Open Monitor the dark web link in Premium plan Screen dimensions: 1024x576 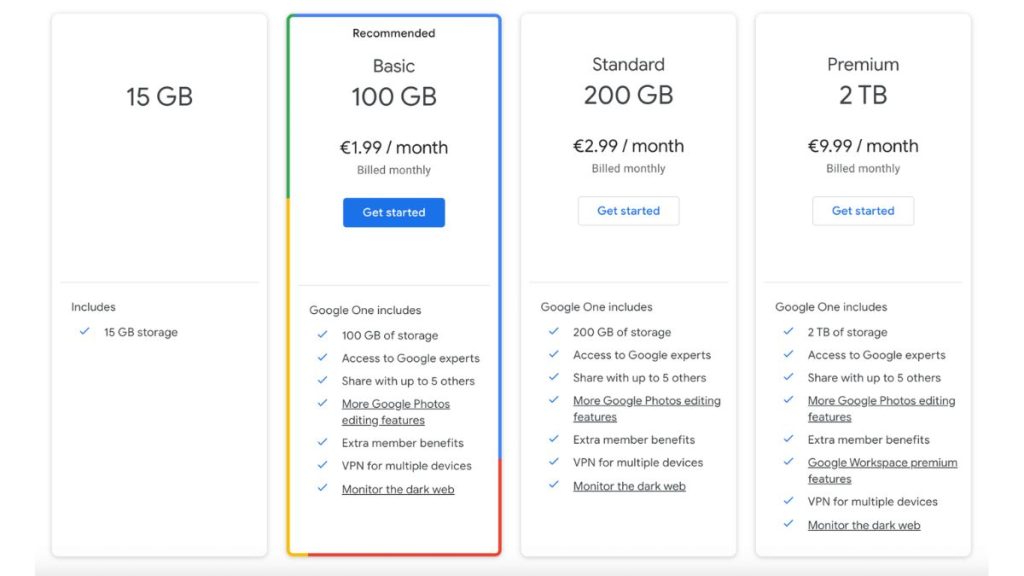[x=864, y=525]
